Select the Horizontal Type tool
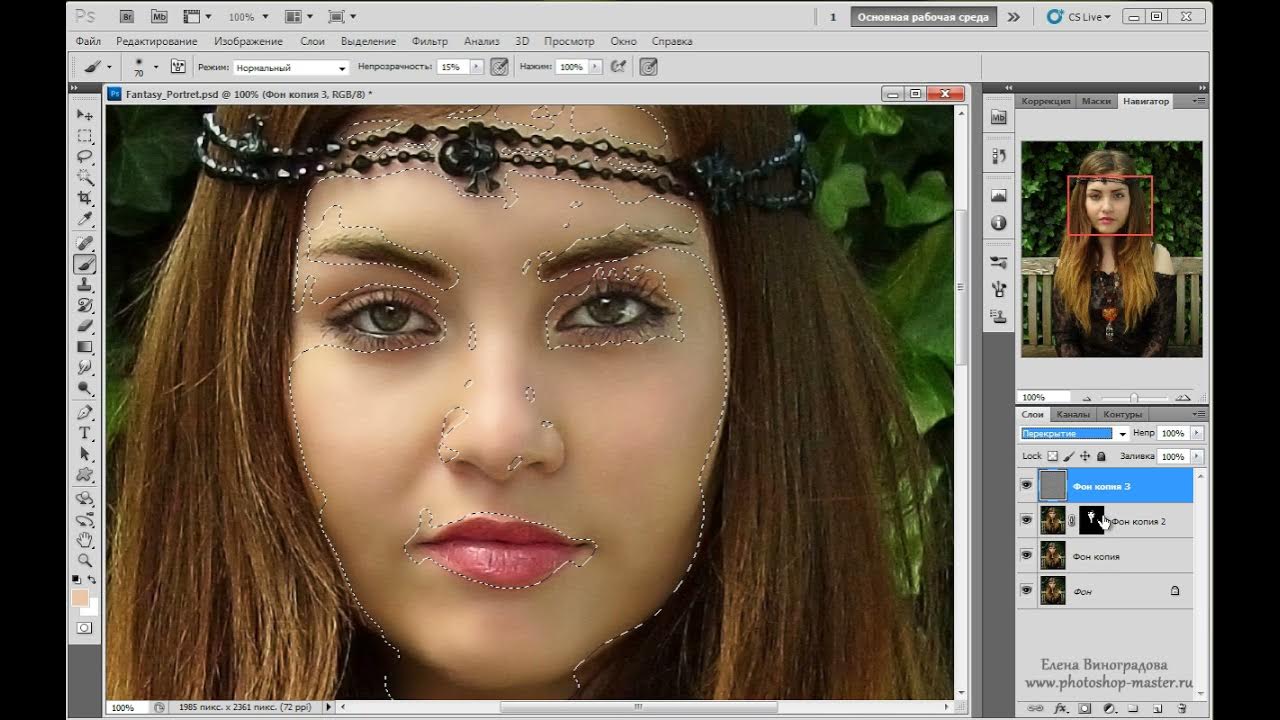The height and width of the screenshot is (720, 1280). [x=85, y=433]
